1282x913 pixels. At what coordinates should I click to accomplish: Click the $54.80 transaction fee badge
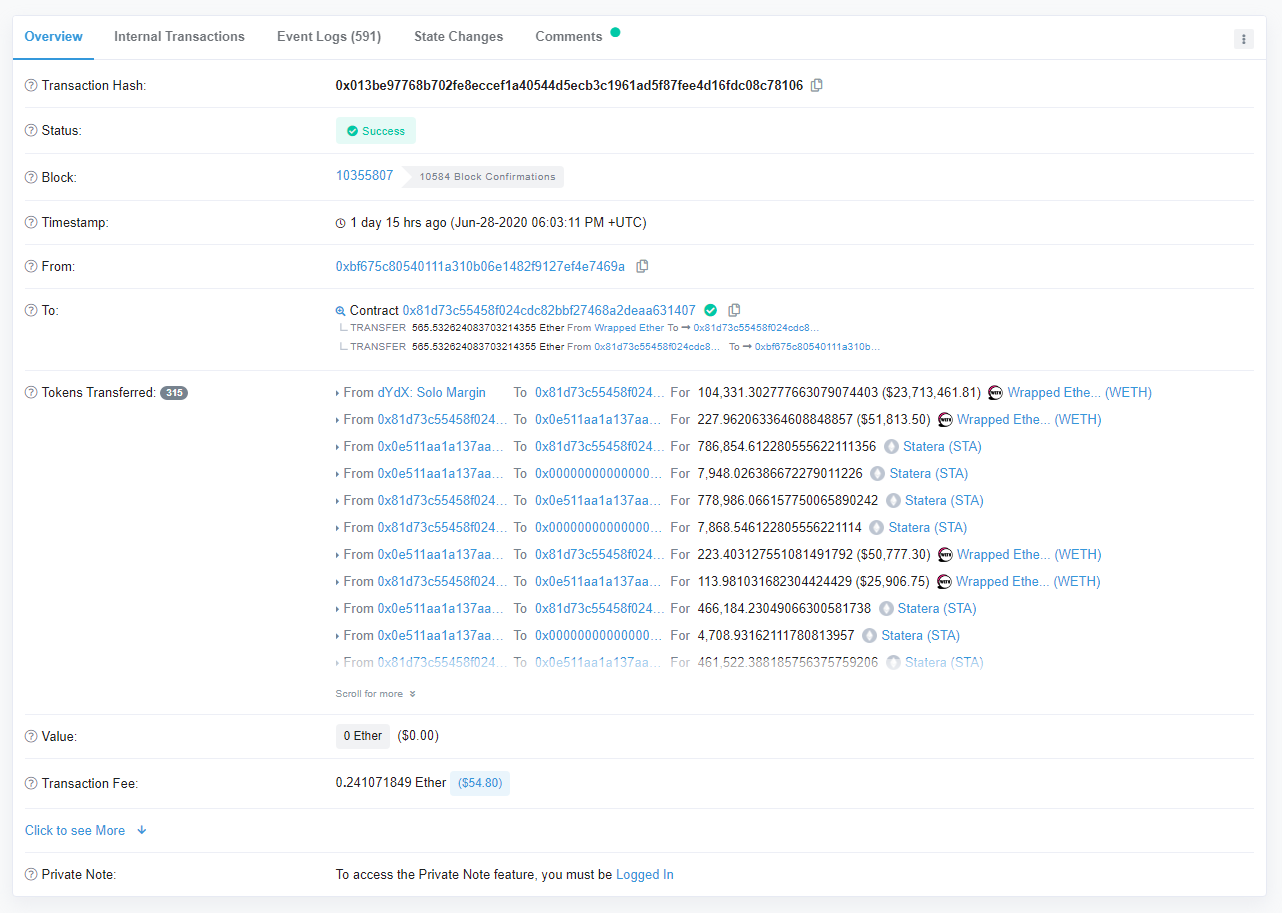[479, 784]
